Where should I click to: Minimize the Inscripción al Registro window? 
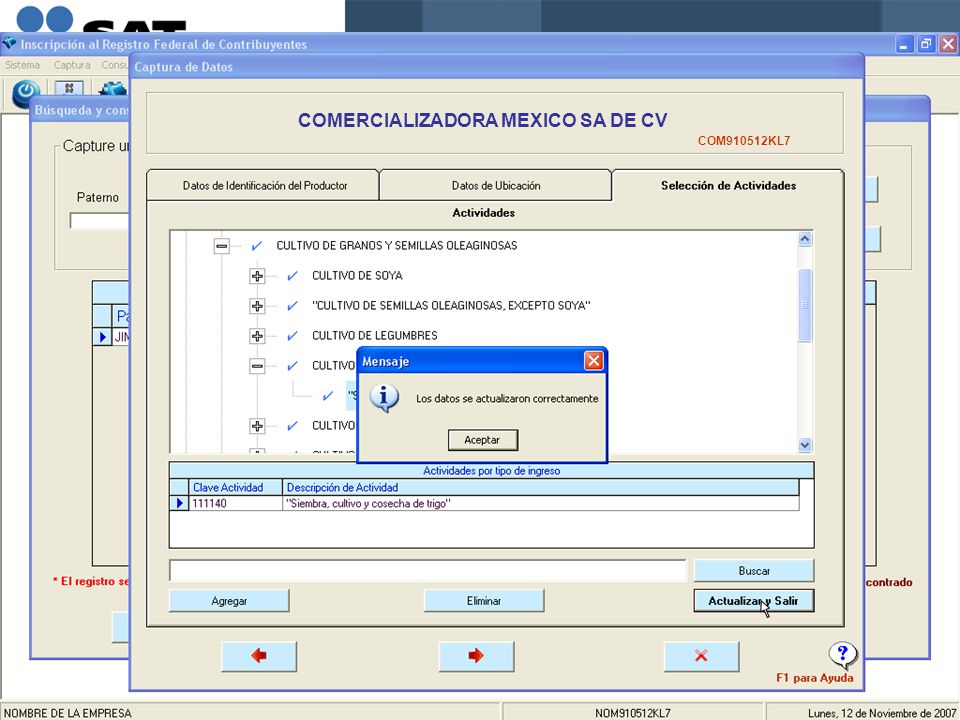pyautogui.click(x=904, y=44)
